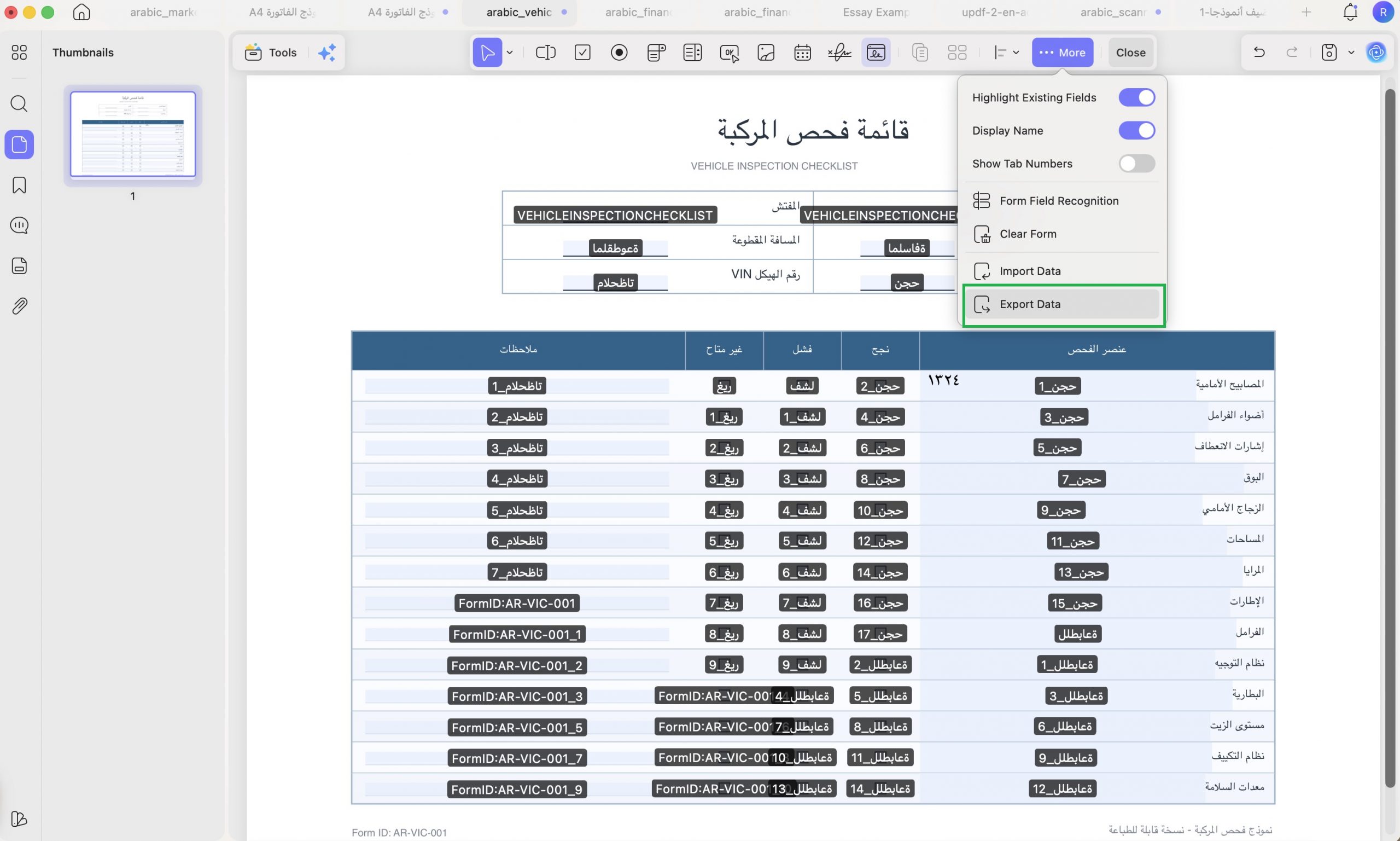Select the digital signature tool
1400x841 pixels.
tap(876, 53)
